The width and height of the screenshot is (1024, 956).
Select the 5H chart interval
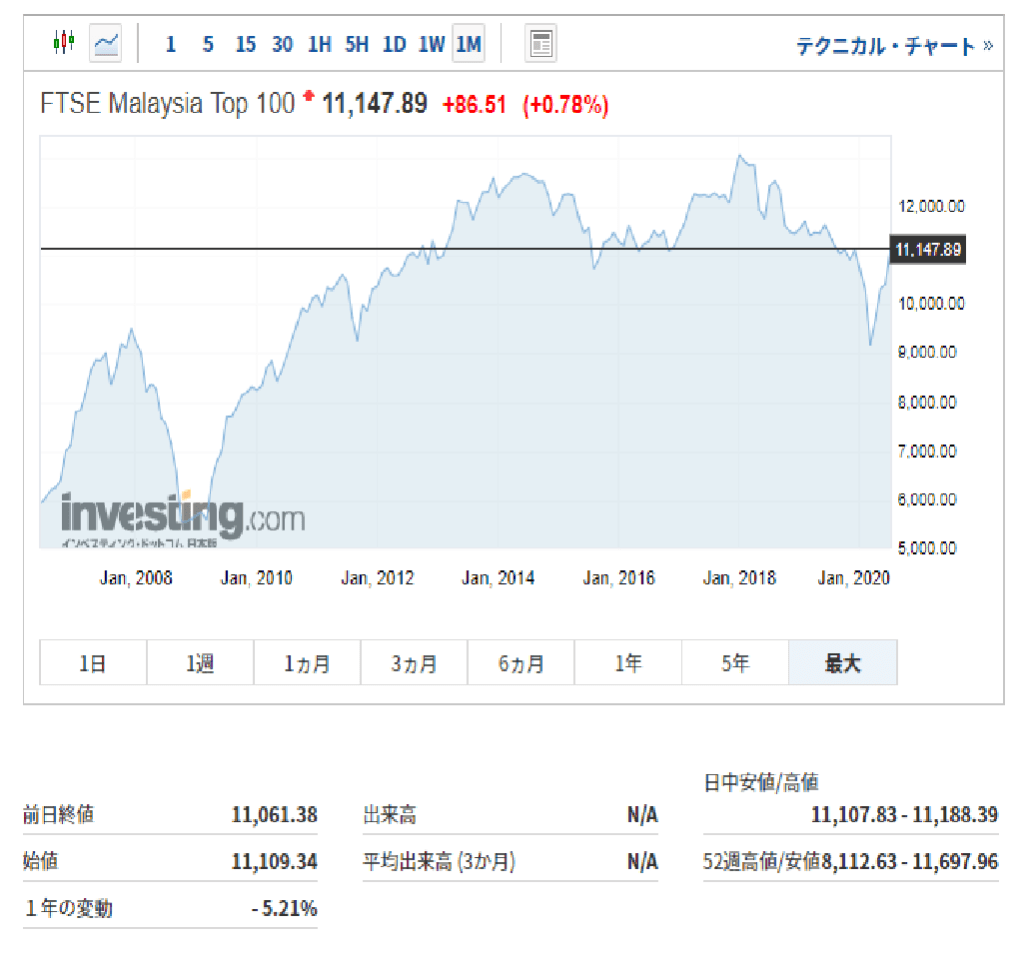pos(357,44)
